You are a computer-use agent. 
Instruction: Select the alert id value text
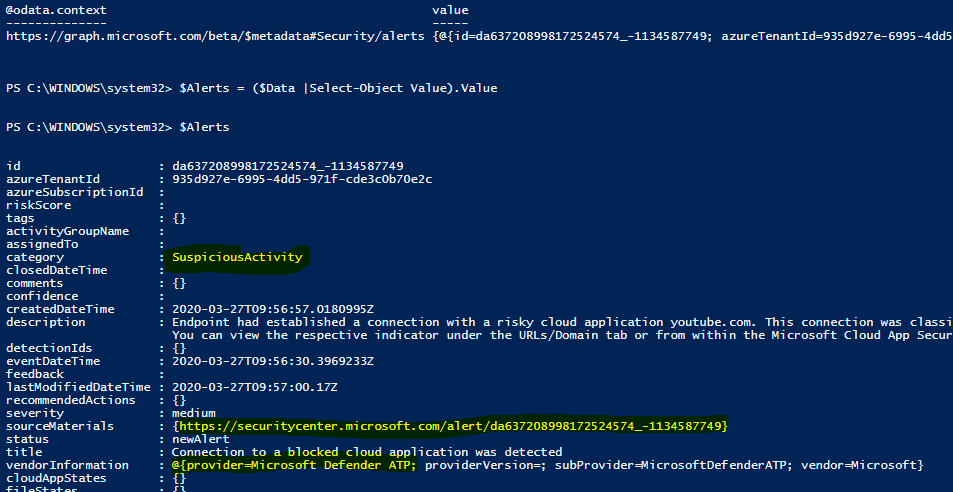289,166
